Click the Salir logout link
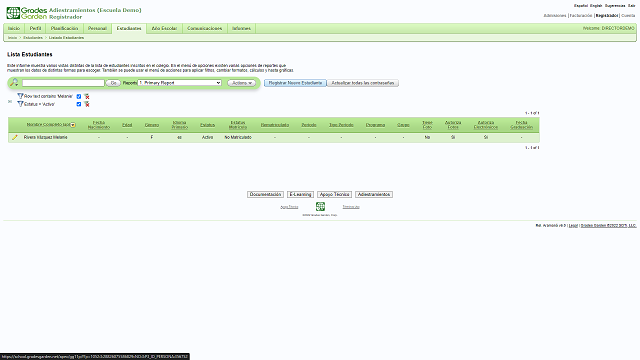Screen dimensions: 640x360 click(631, 6)
